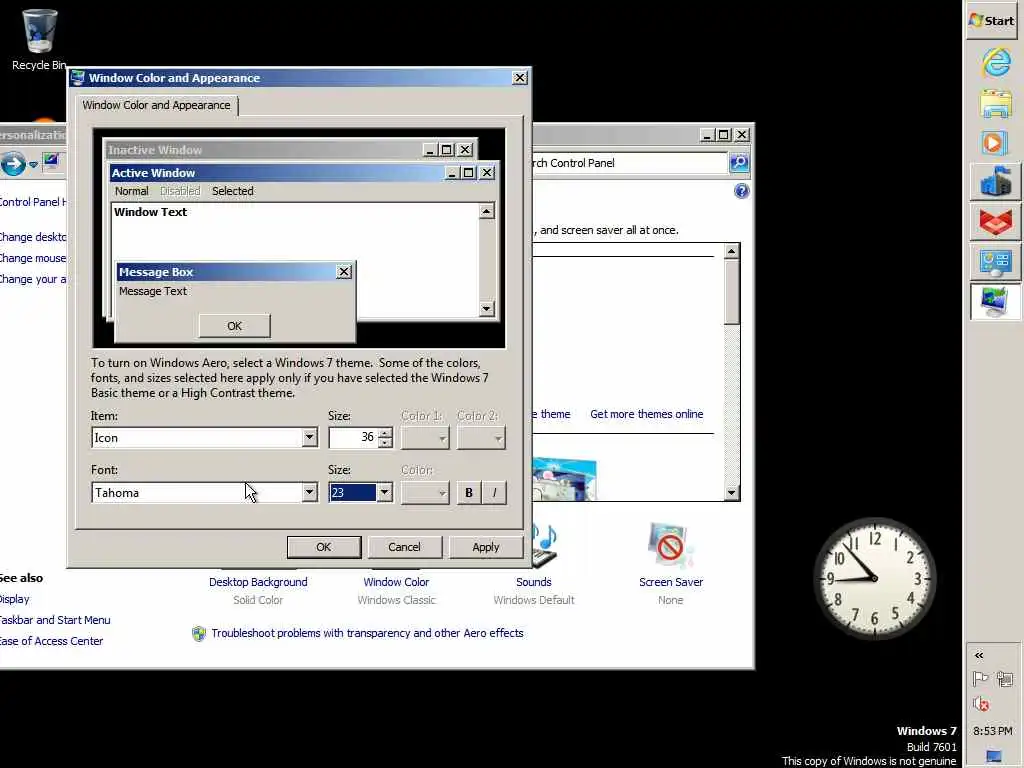Click the Apply button
Viewport: 1024px width, 768px height.
(486, 547)
